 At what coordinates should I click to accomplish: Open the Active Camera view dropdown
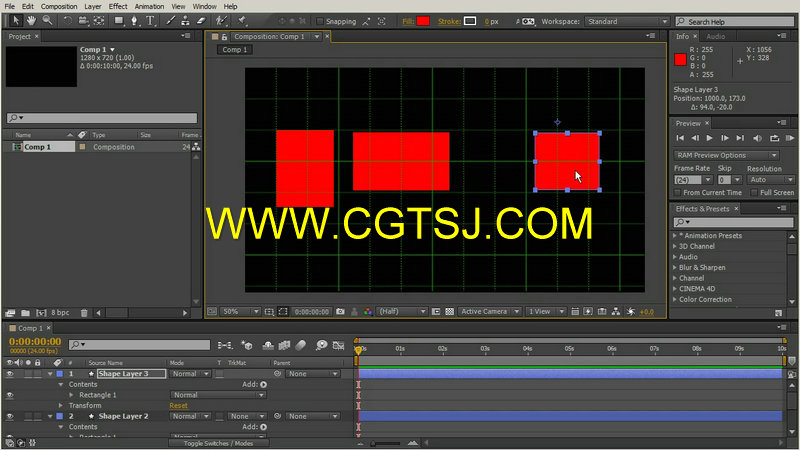tap(489, 311)
